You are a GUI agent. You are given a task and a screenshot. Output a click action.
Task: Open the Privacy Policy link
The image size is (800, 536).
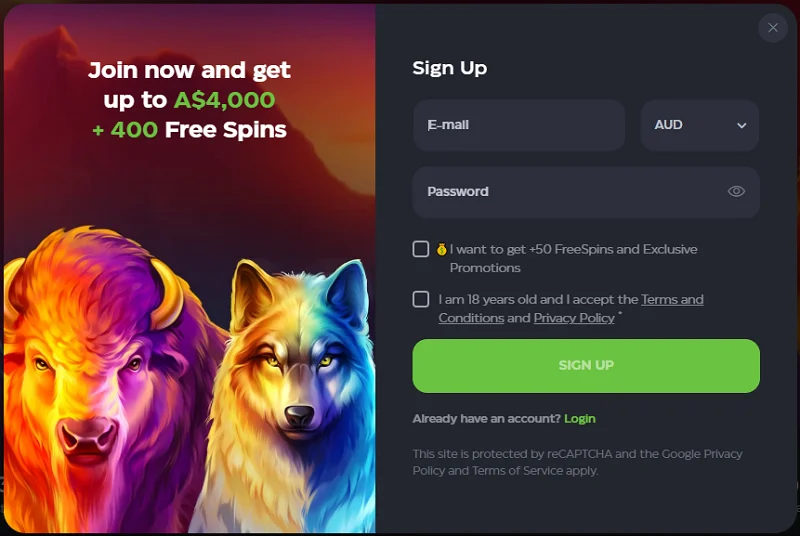click(x=574, y=318)
